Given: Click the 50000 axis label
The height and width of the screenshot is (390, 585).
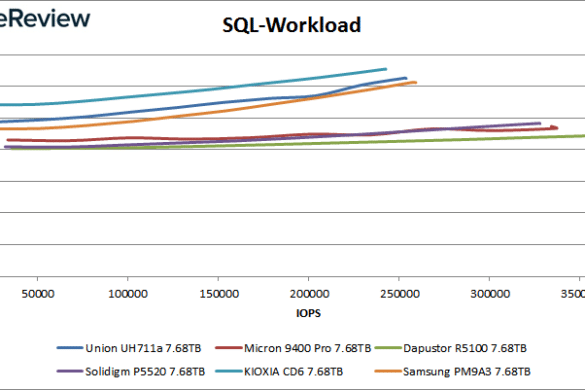Looking at the screenshot, I should pos(38,294).
